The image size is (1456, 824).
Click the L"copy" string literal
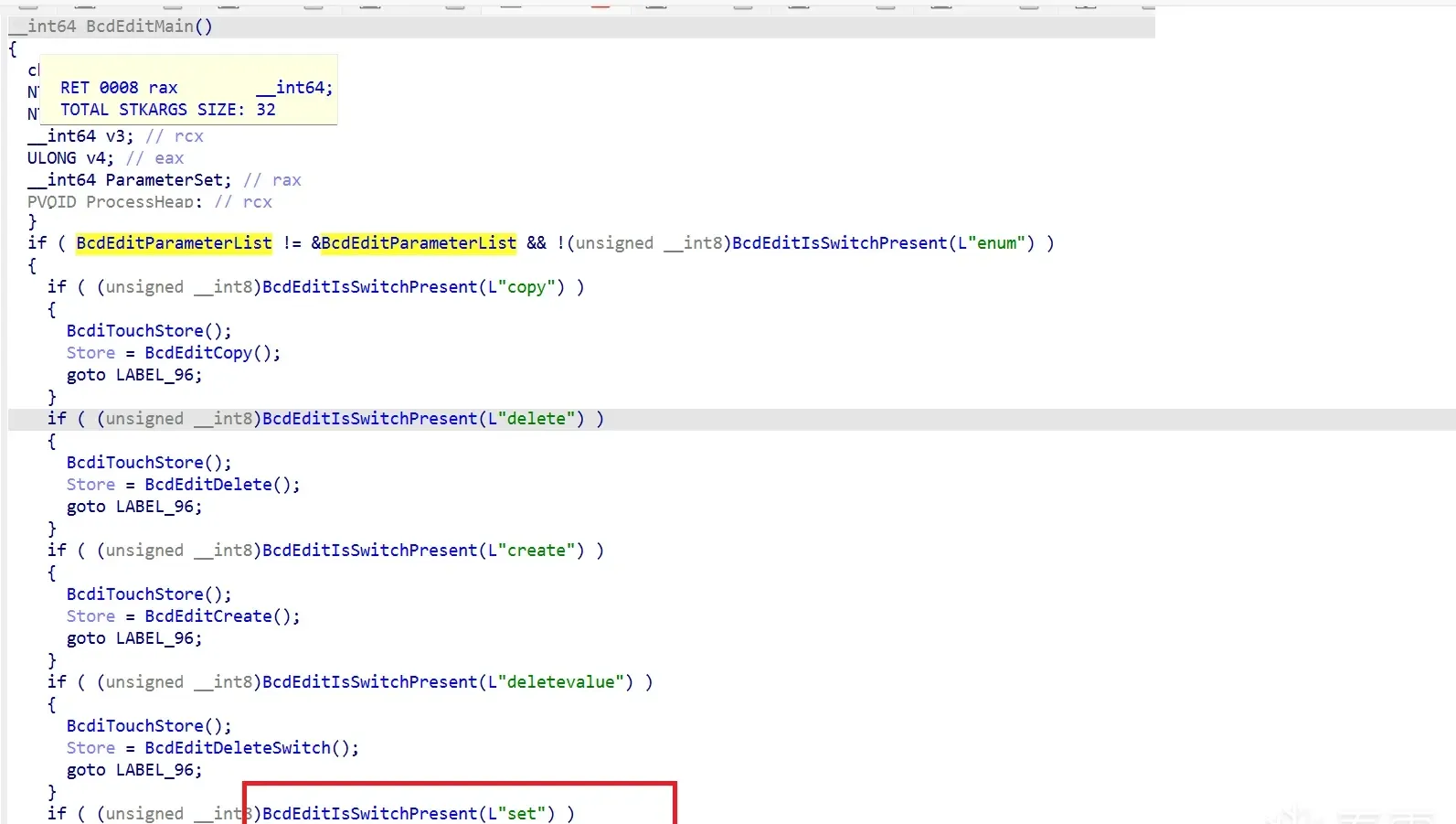click(522, 287)
